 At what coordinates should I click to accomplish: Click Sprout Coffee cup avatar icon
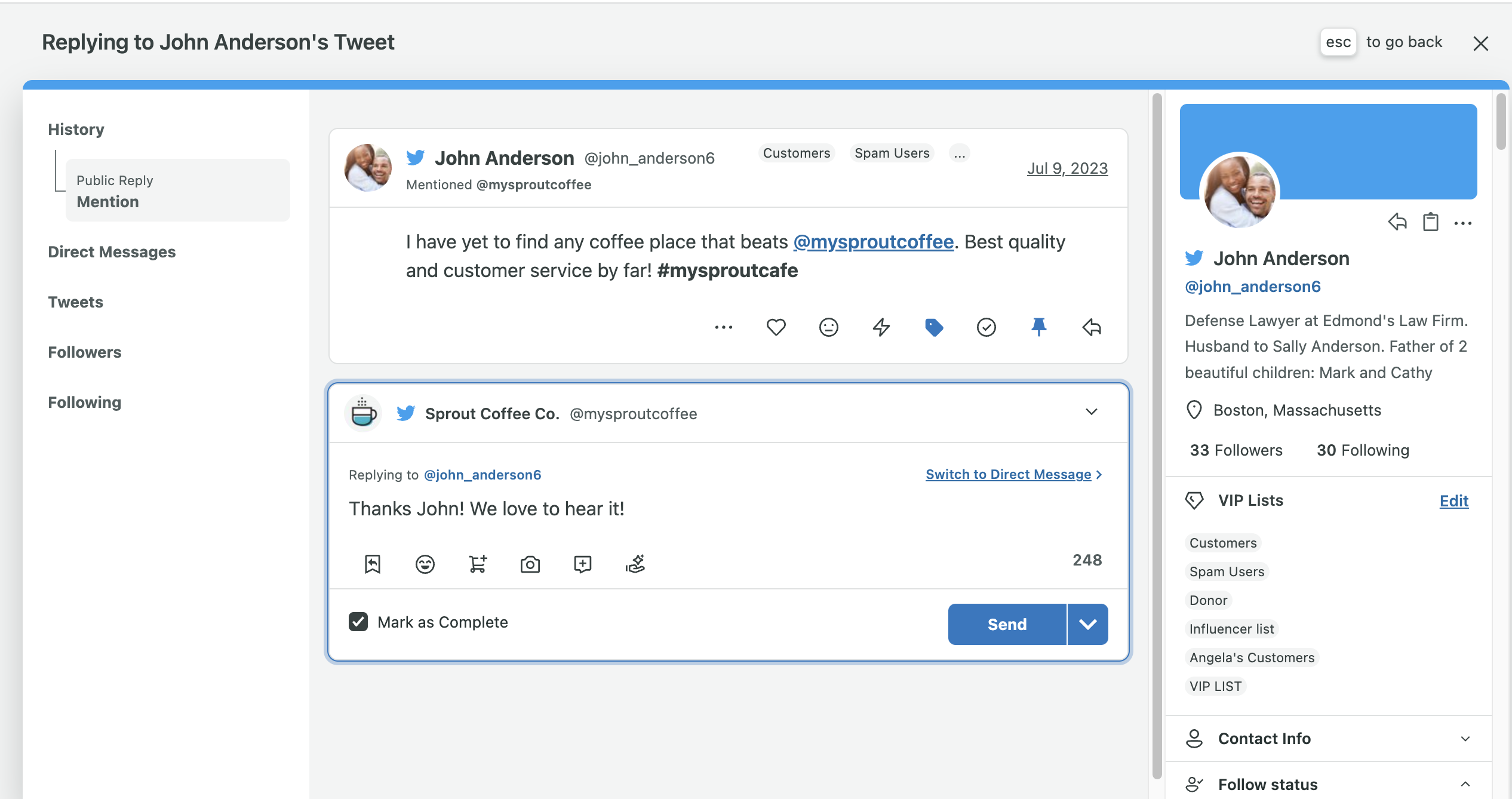coord(363,413)
